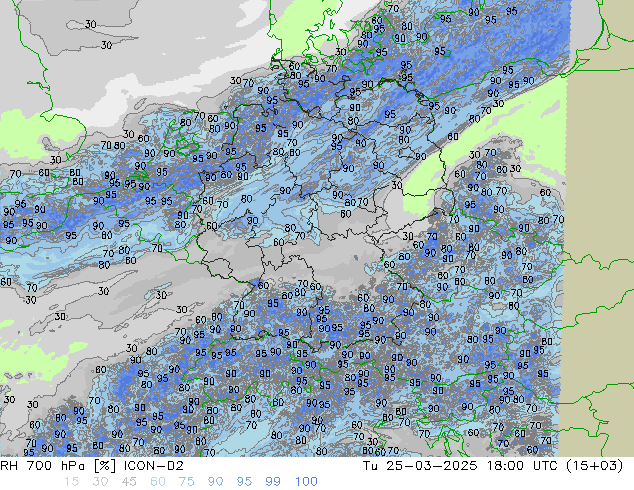Click the legend value "99" in the color scale

pyautogui.click(x=273, y=482)
